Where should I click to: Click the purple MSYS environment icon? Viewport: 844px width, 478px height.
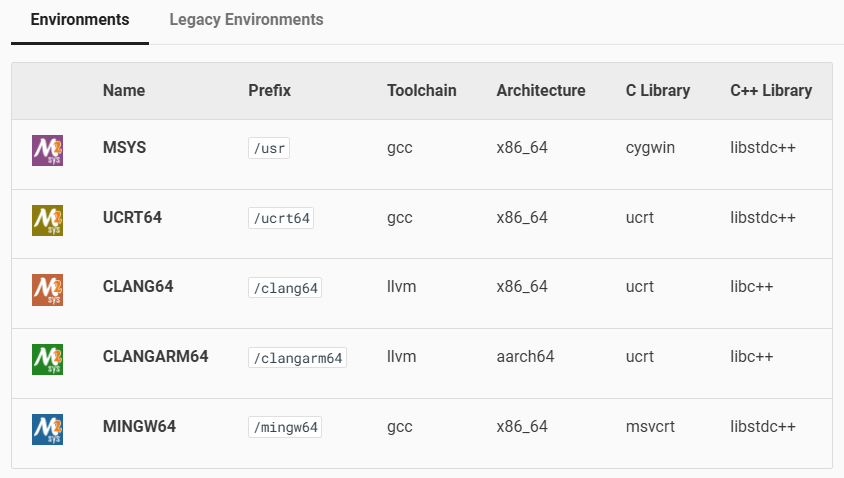[47, 149]
